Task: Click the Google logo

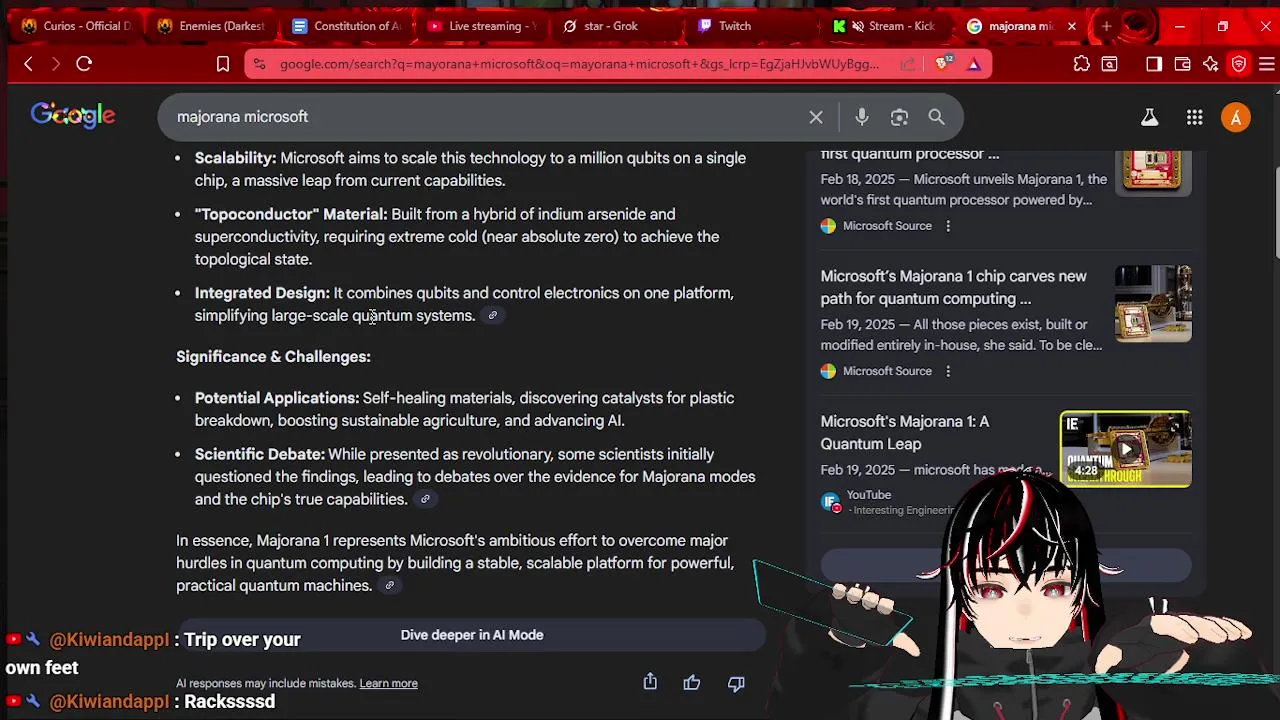Action: pos(73,116)
